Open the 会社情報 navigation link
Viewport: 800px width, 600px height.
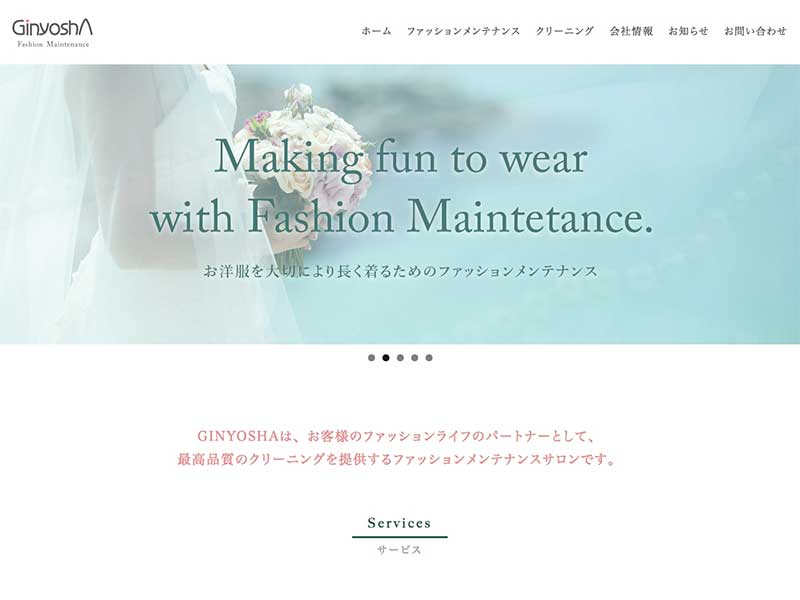631,31
